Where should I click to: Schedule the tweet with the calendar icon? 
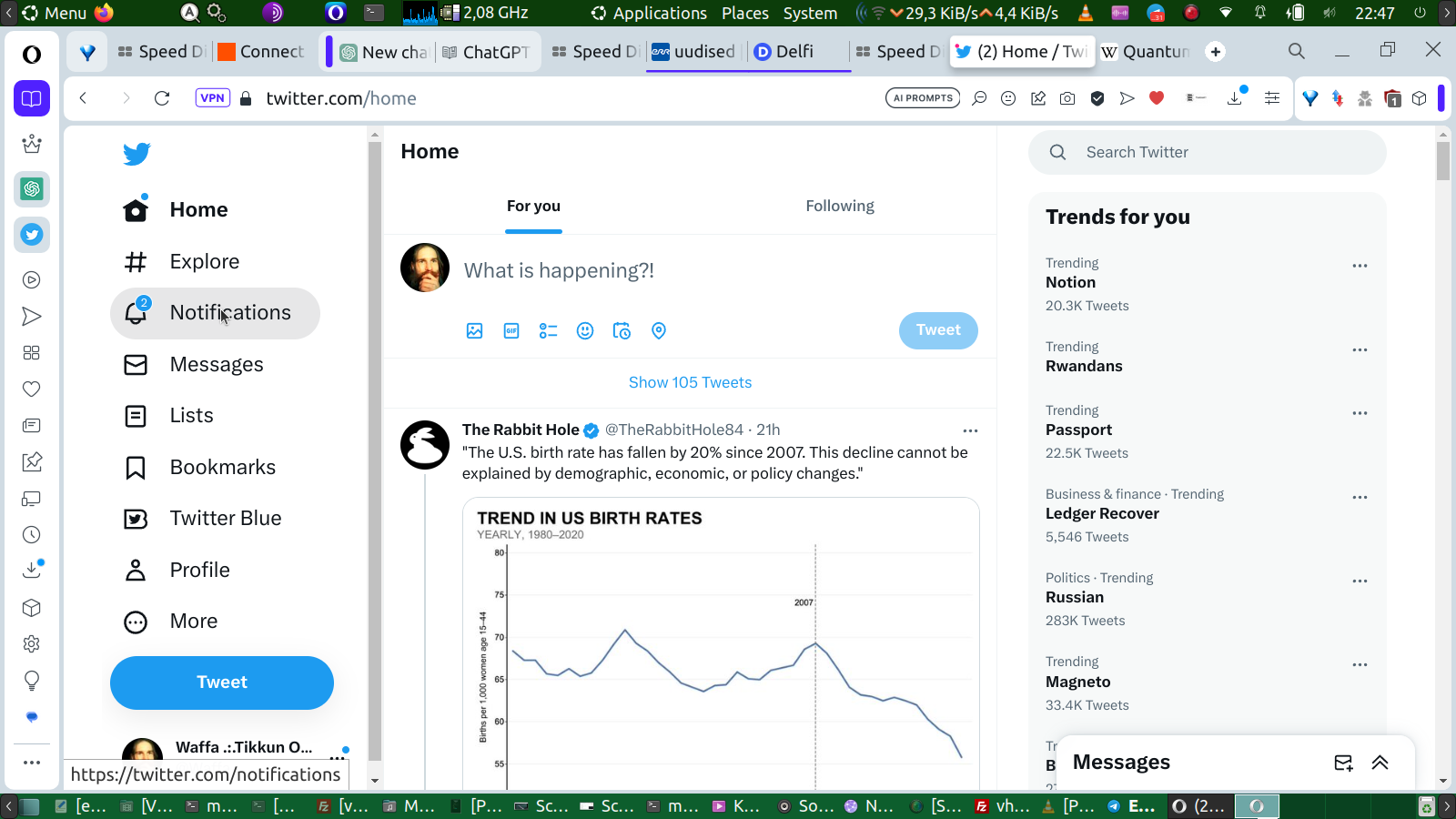click(622, 331)
